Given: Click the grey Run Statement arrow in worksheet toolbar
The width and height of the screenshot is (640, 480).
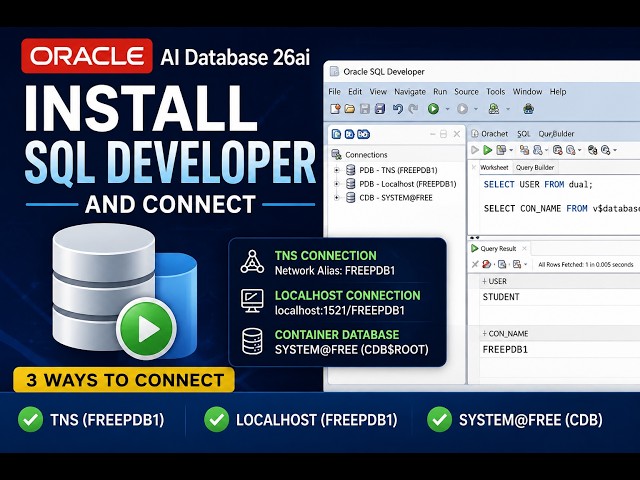Looking at the screenshot, I should pos(475,150).
